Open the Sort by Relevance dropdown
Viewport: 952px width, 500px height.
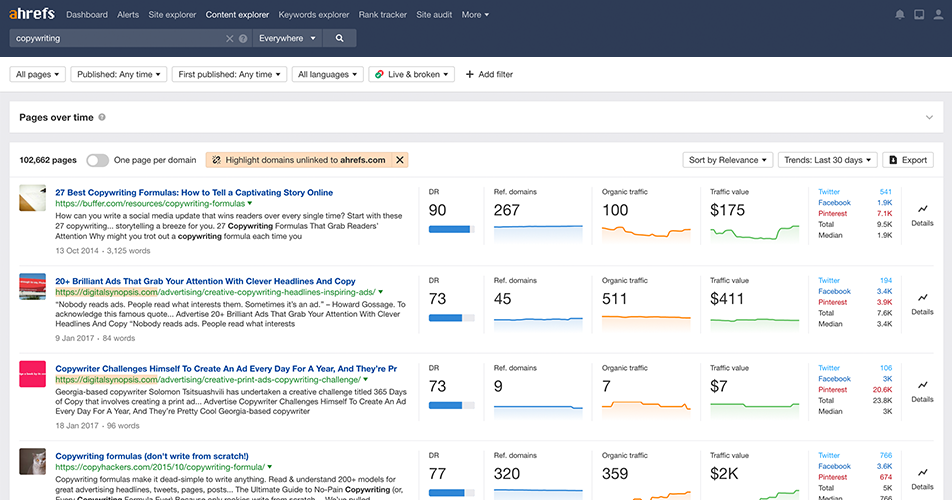click(727, 160)
